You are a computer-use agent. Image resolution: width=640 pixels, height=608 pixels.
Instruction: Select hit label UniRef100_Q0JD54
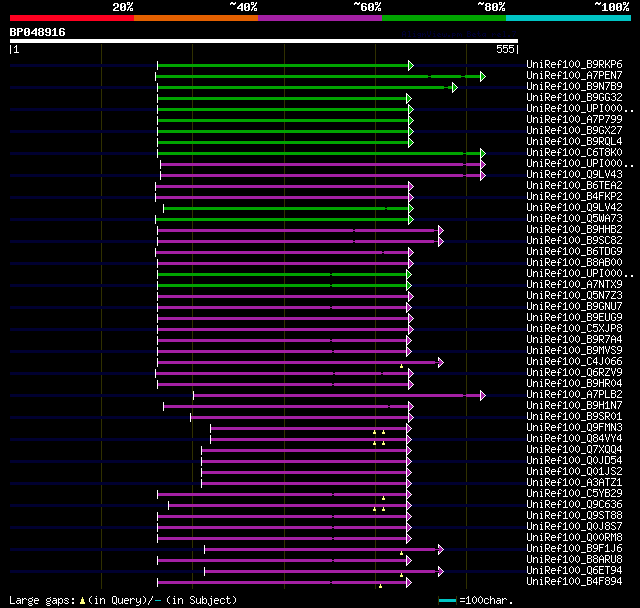574,461
